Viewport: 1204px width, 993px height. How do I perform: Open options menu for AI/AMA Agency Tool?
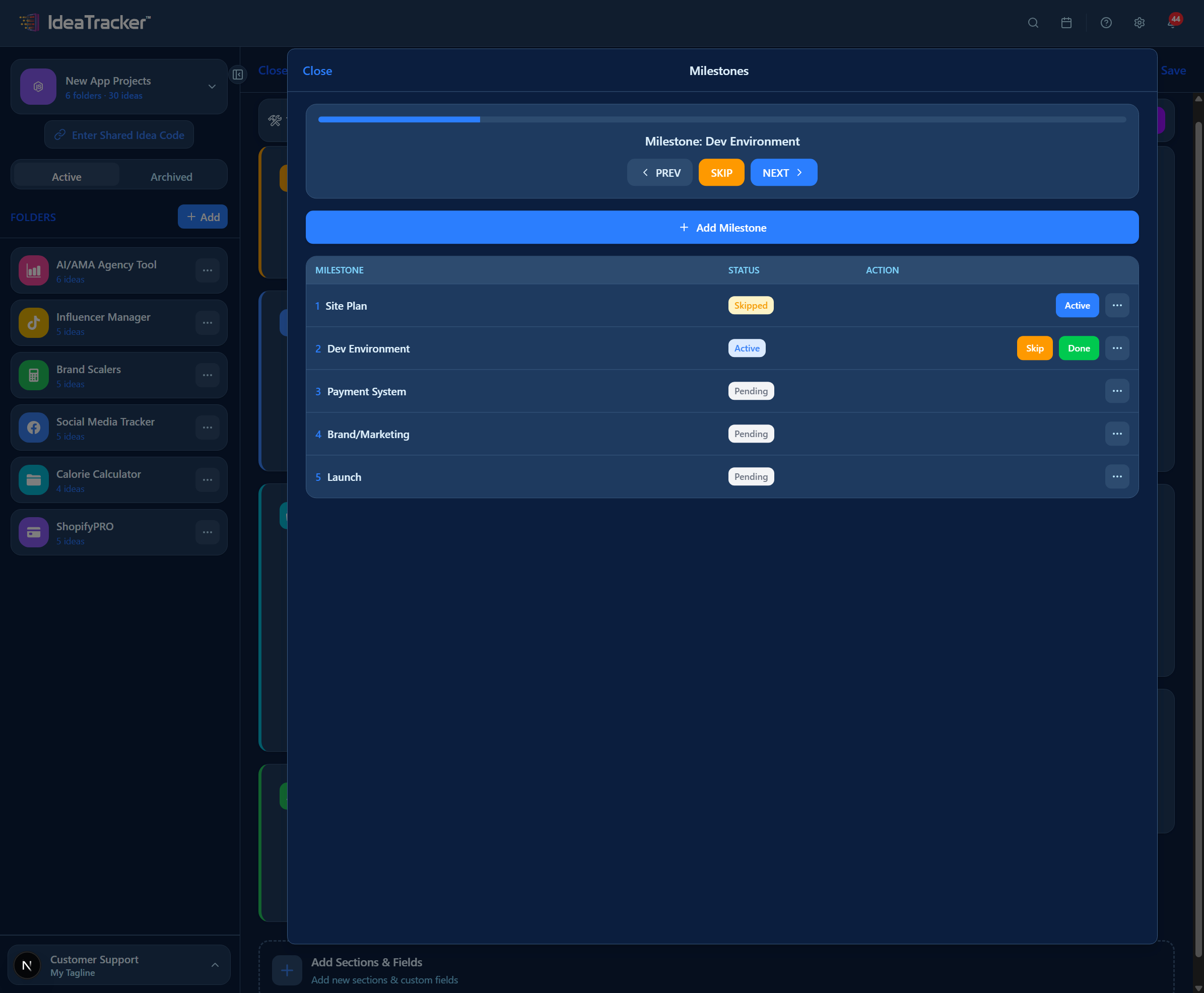pyautogui.click(x=207, y=270)
